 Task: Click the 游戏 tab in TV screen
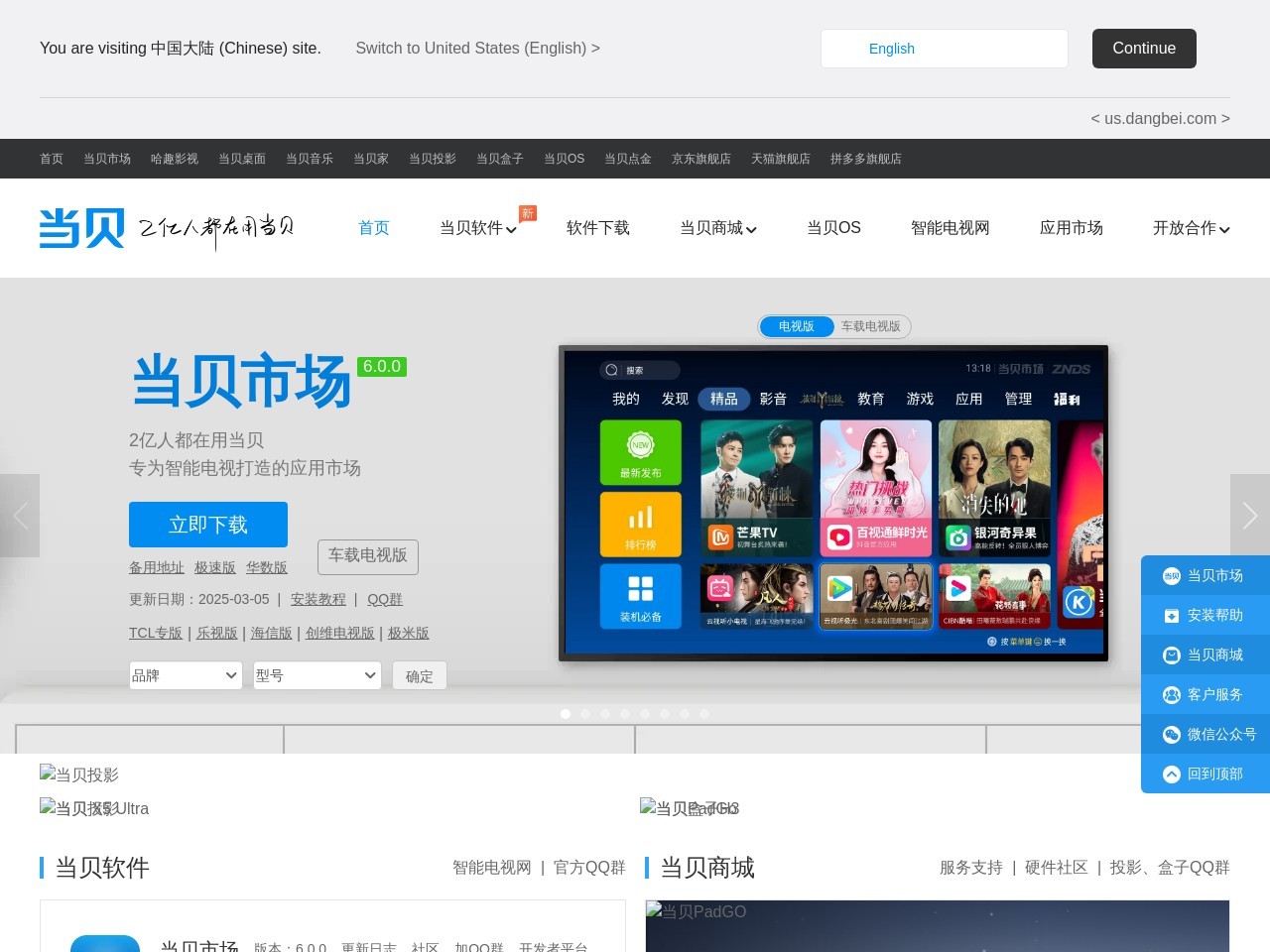[x=920, y=399]
